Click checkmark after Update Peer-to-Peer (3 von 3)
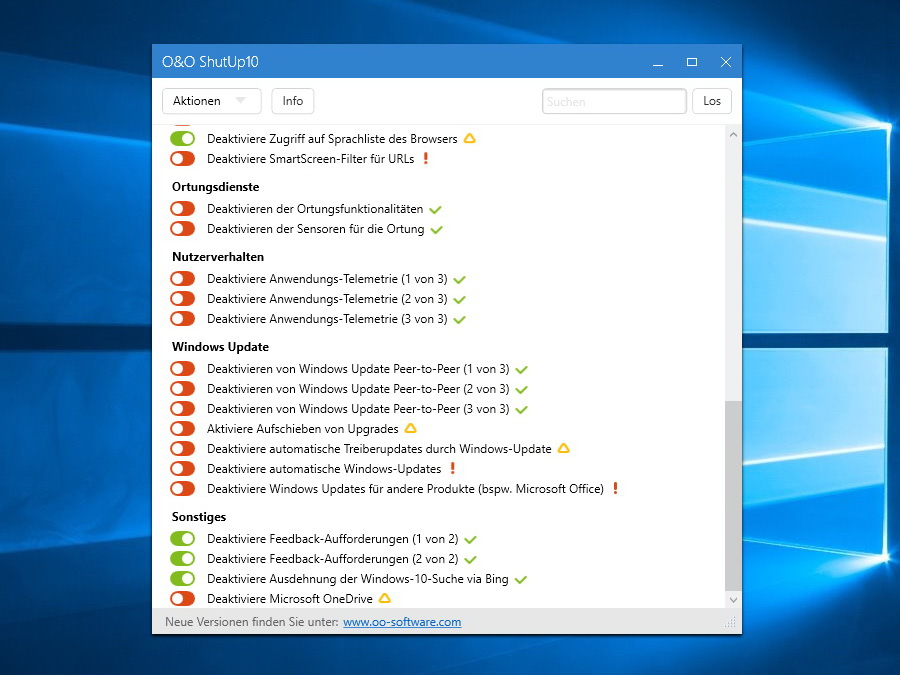 pos(522,410)
